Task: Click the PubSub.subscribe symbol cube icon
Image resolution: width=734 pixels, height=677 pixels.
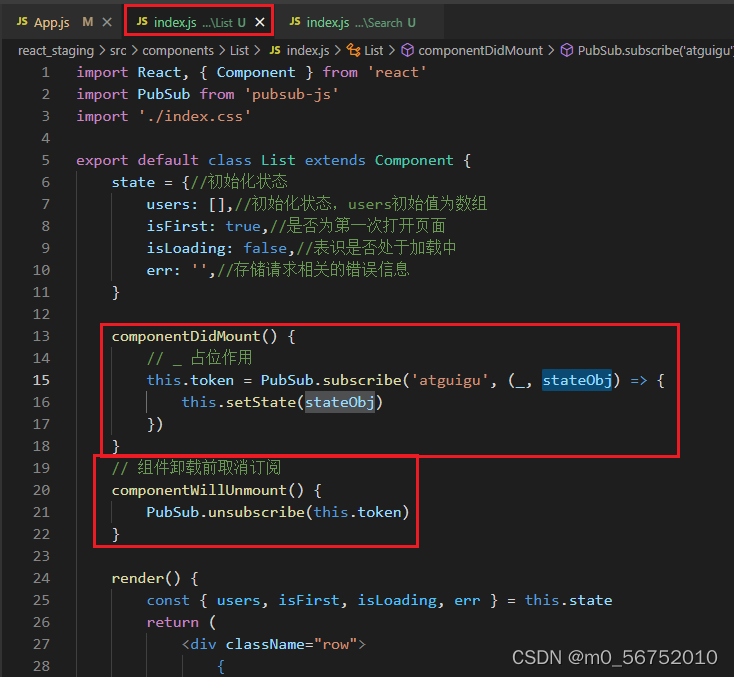Action: (567, 50)
